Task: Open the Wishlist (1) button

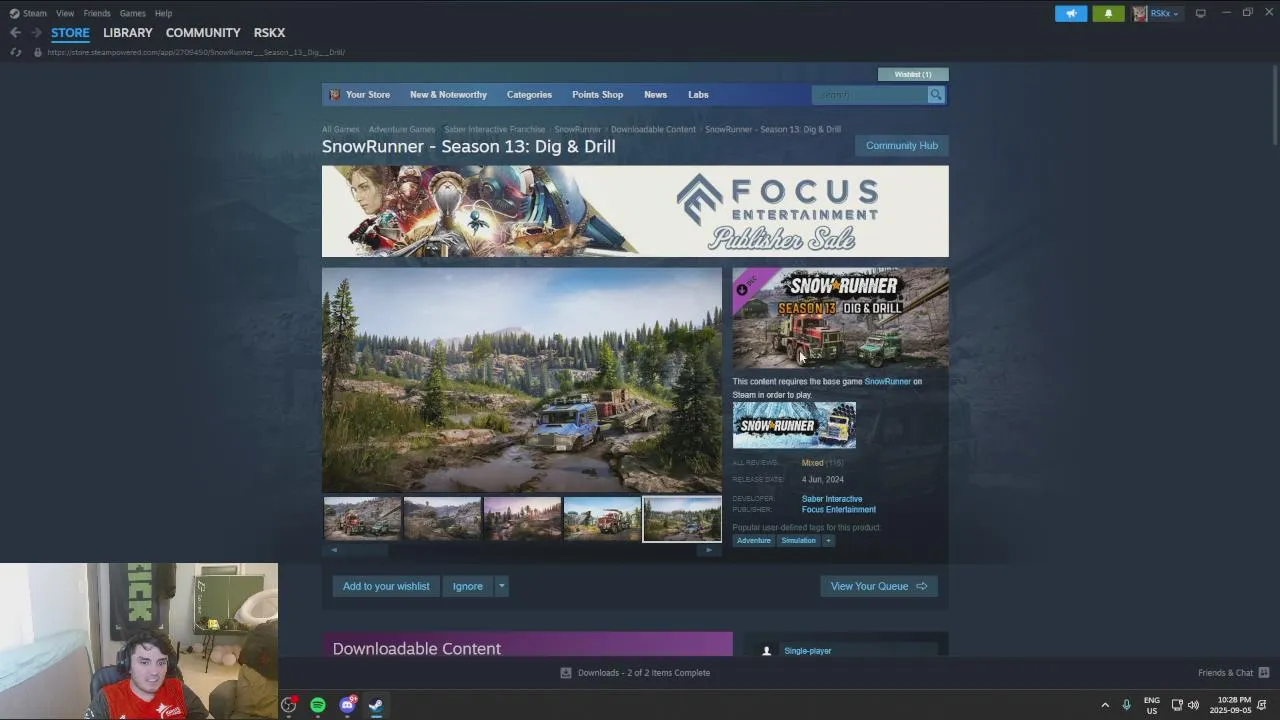Action: pyautogui.click(x=913, y=74)
